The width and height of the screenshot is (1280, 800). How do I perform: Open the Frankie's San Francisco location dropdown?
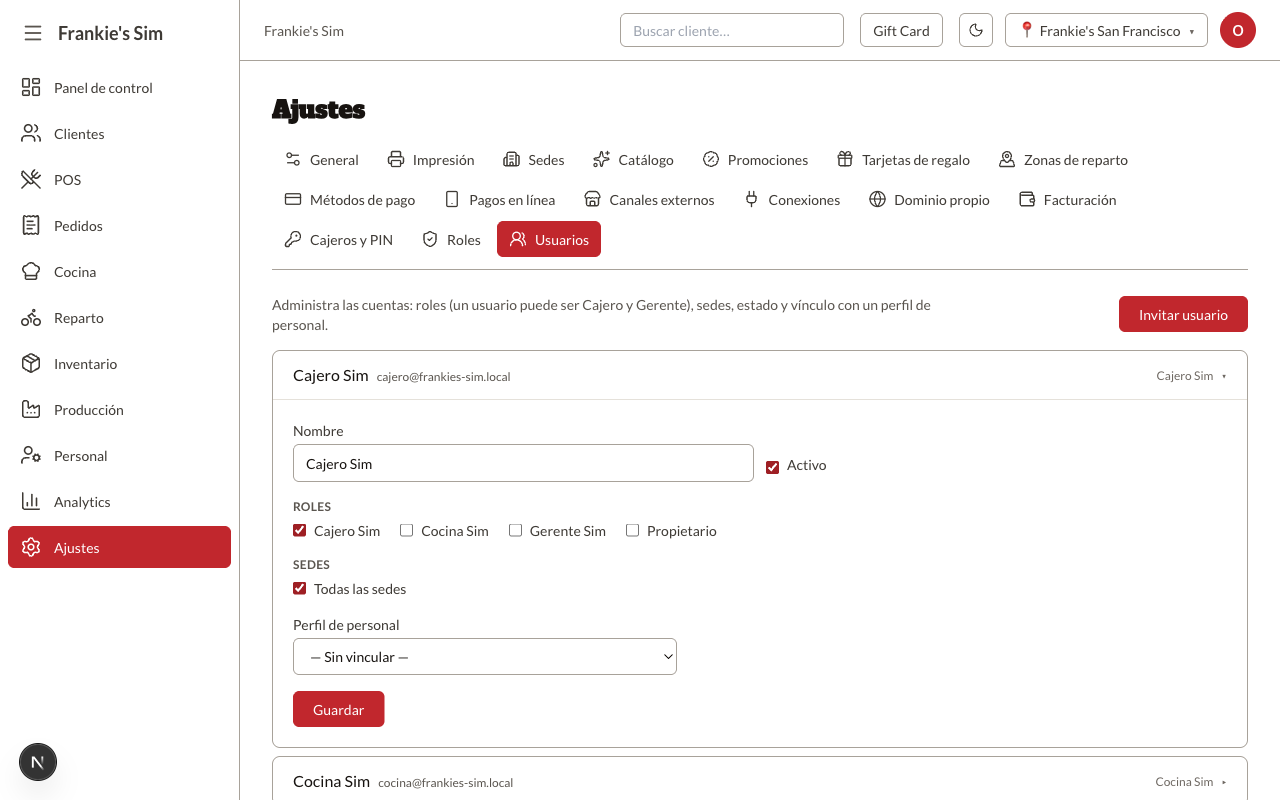coord(1106,30)
